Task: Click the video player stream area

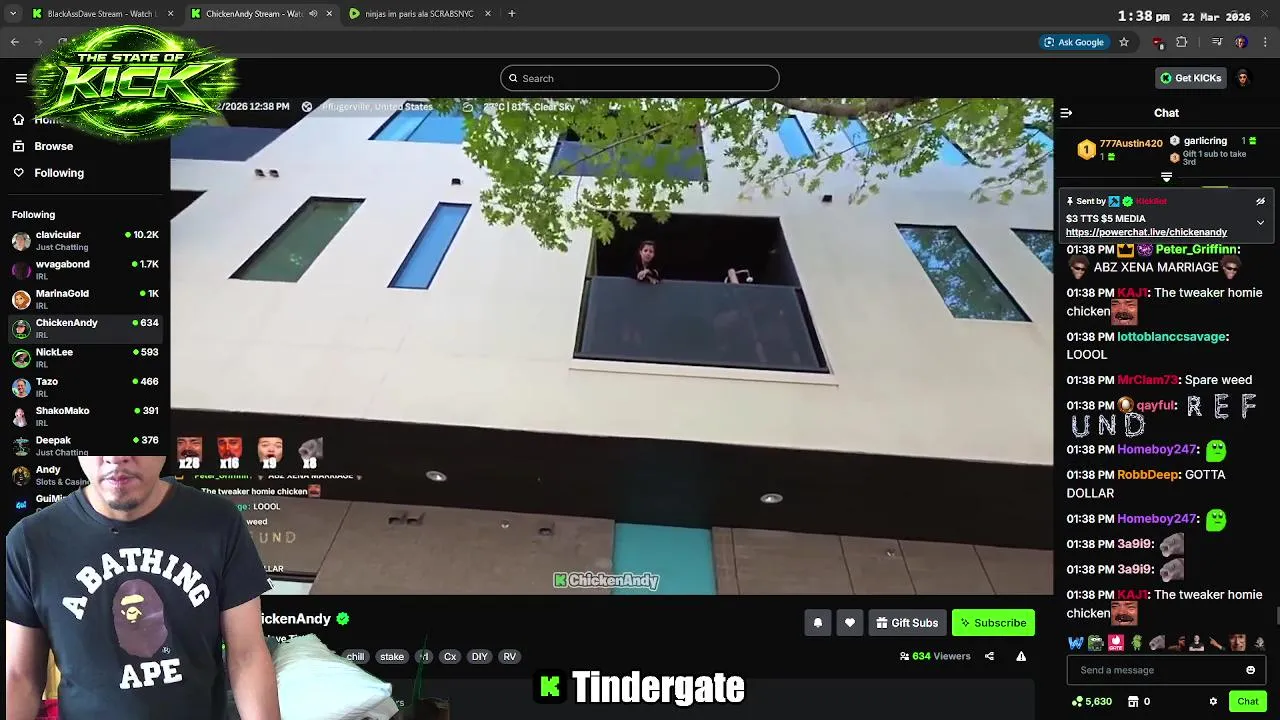Action: pos(612,346)
